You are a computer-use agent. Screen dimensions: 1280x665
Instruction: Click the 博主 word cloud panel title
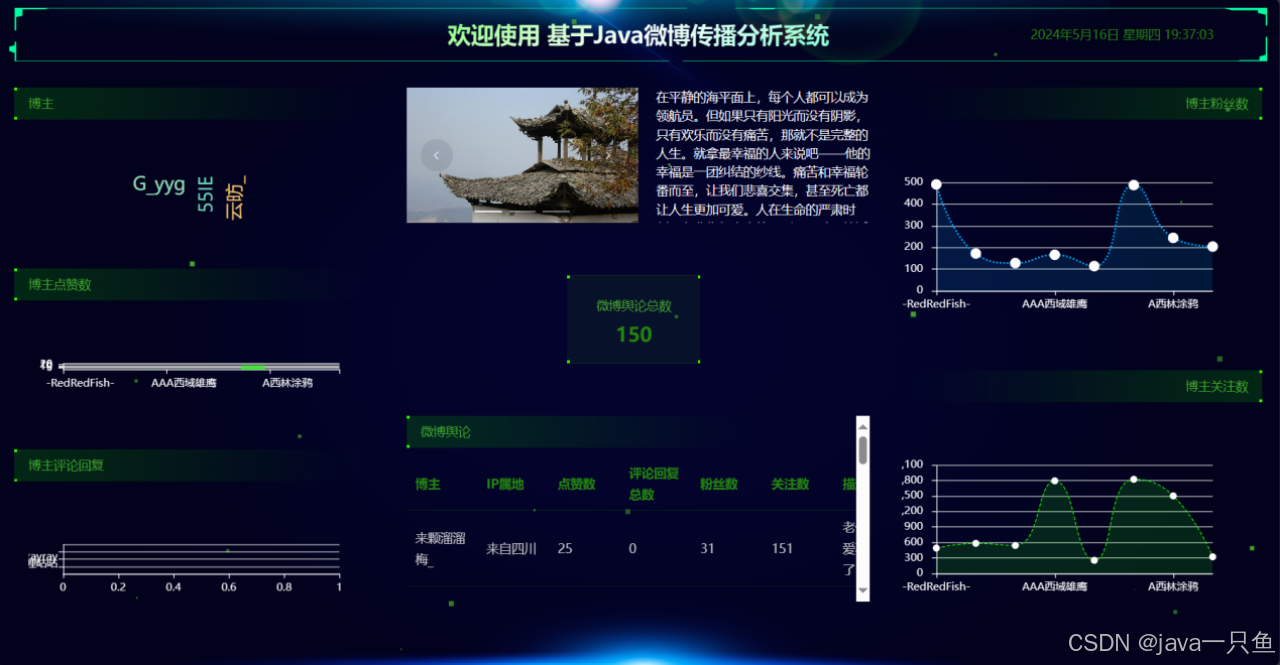pos(41,104)
